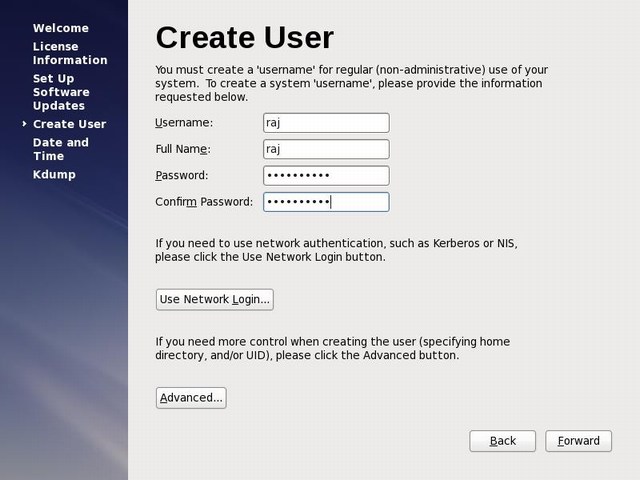This screenshot has height=480, width=640.
Task: Click the text about home directory and UID
Action: pyautogui.click(x=332, y=348)
